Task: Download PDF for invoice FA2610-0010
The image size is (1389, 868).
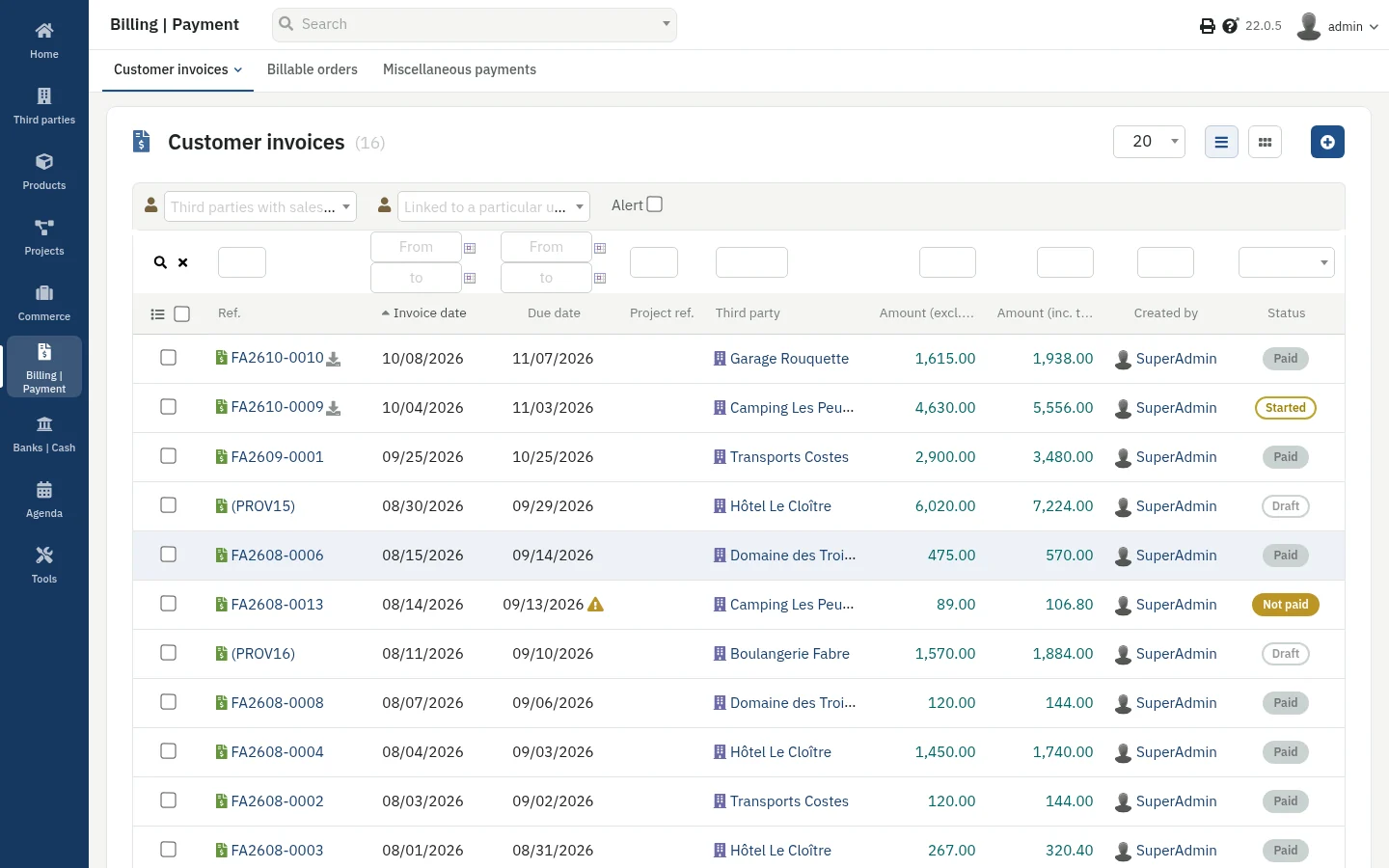Action: tap(334, 359)
